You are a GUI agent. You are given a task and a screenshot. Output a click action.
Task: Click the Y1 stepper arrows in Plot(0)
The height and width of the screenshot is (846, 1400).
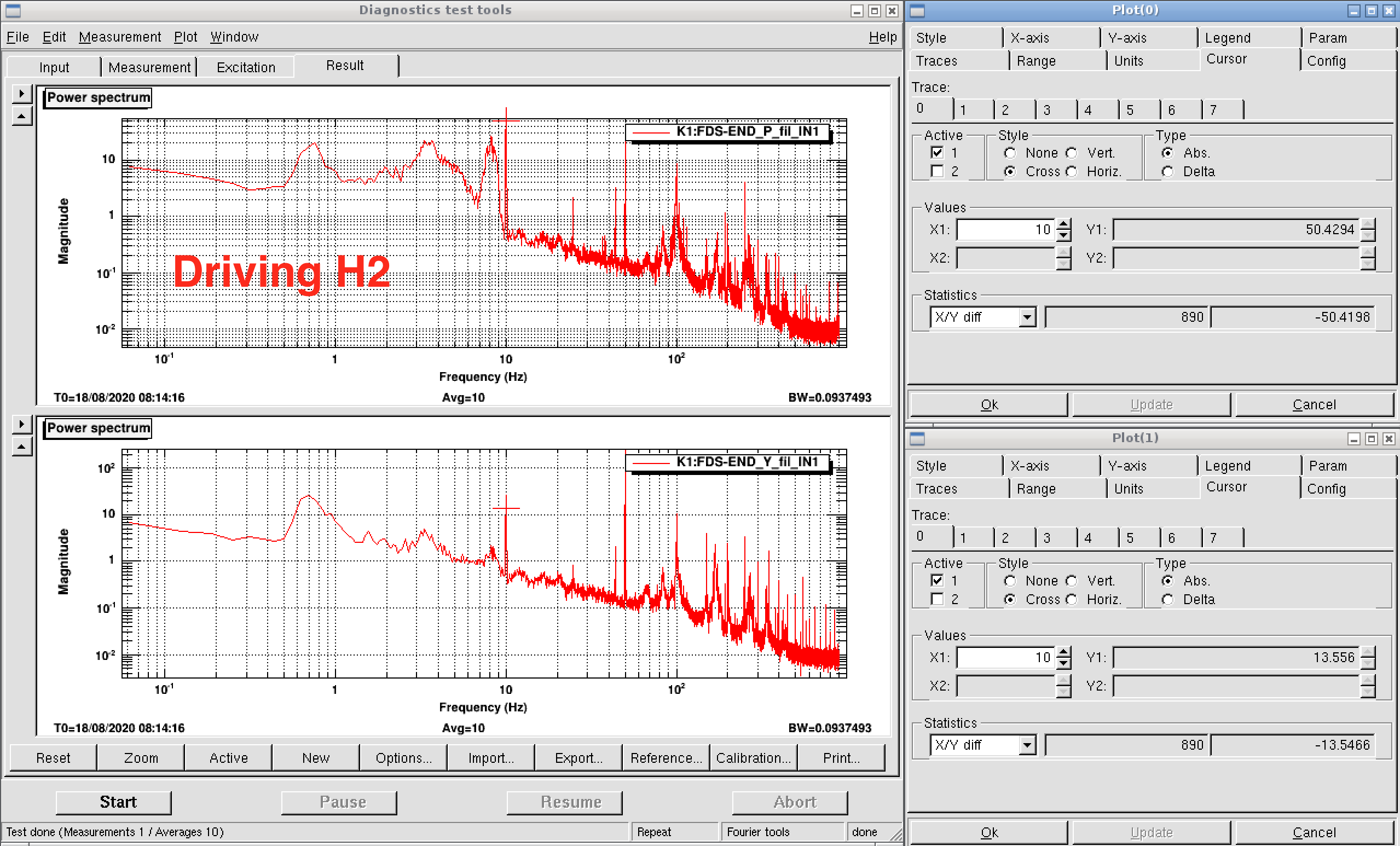point(1368,229)
